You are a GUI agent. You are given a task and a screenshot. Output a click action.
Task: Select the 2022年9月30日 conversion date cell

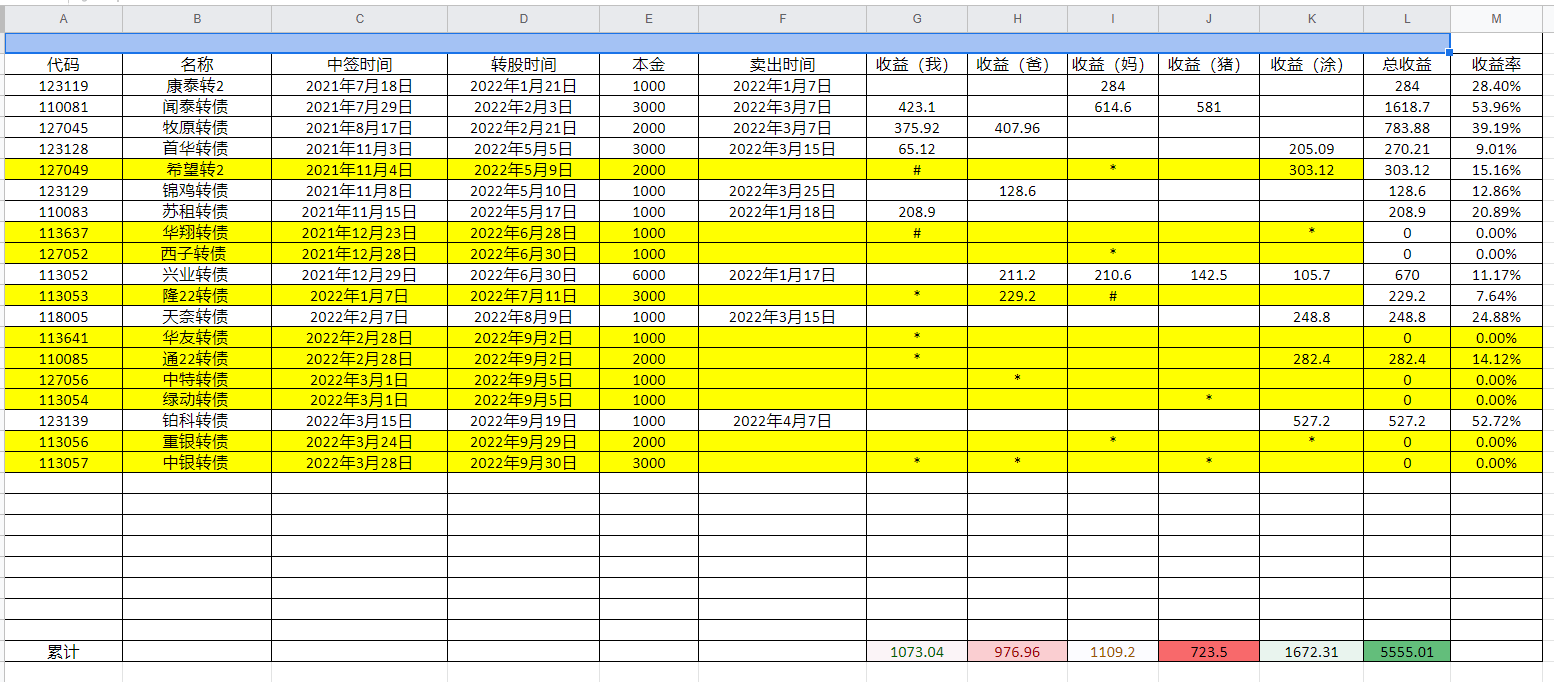[x=523, y=463]
